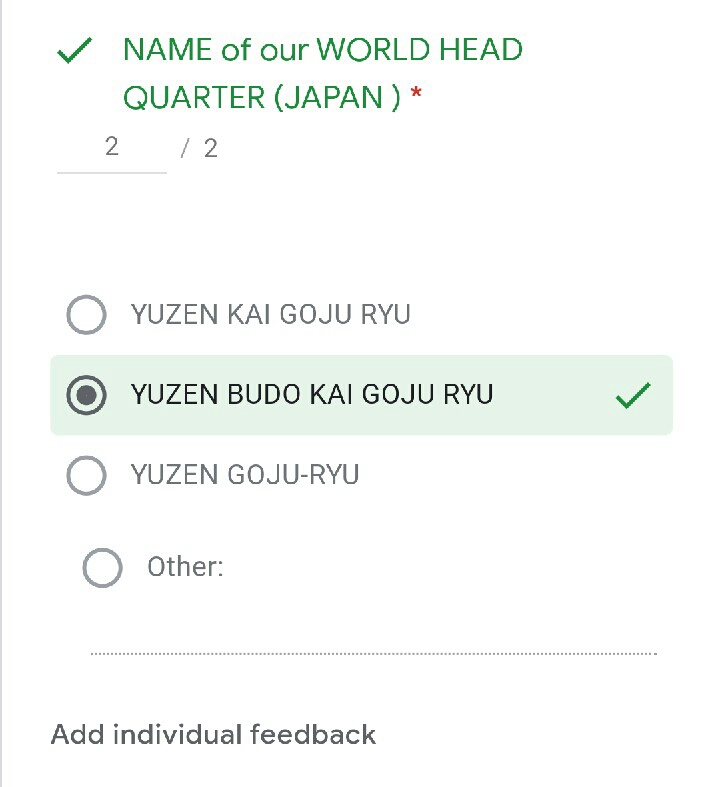Click the "YUZEN BUDO KAI GOJU RYU" label text
The image size is (720, 787).
(311, 395)
